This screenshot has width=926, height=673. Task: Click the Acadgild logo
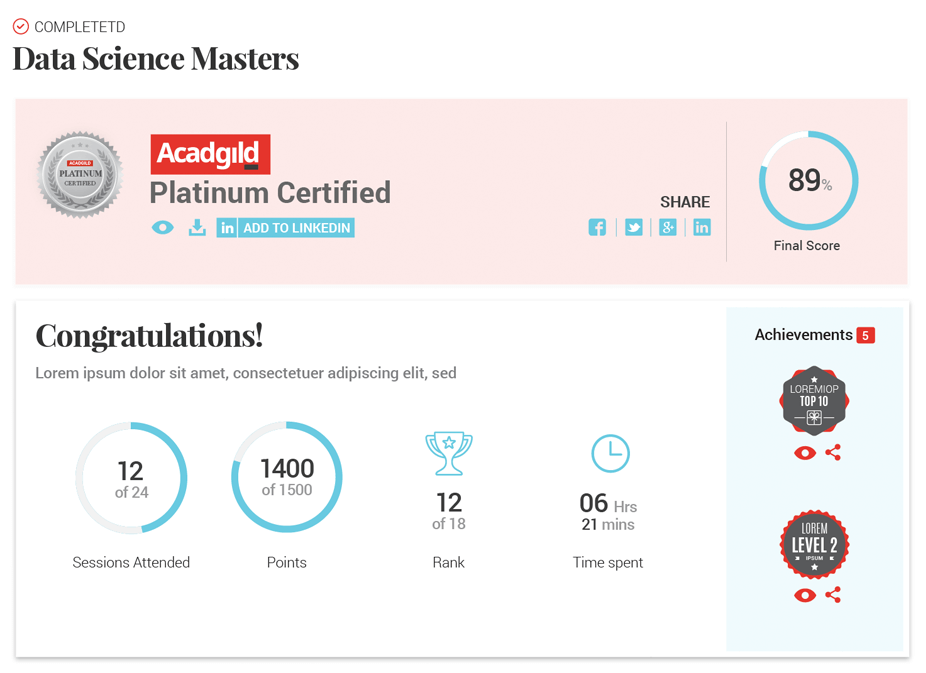[x=210, y=154]
